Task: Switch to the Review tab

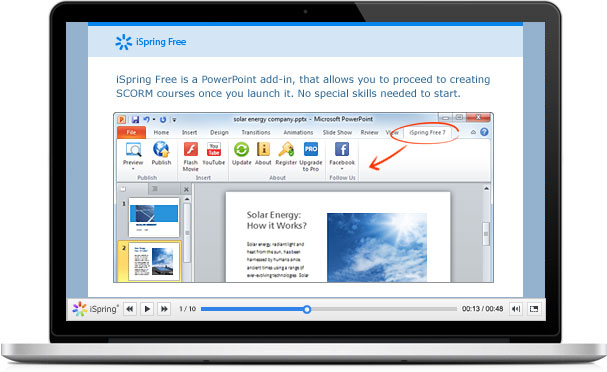Action: pos(369,132)
